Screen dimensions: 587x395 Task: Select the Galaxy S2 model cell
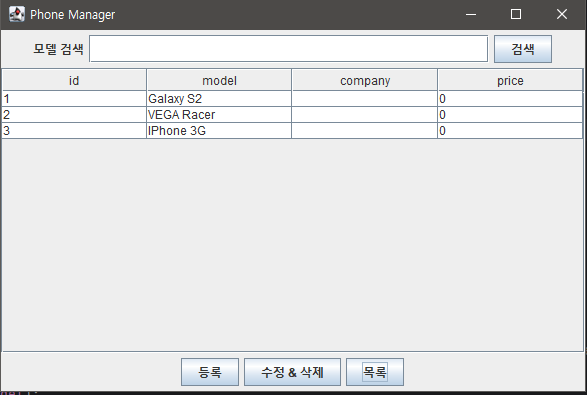tap(219, 99)
